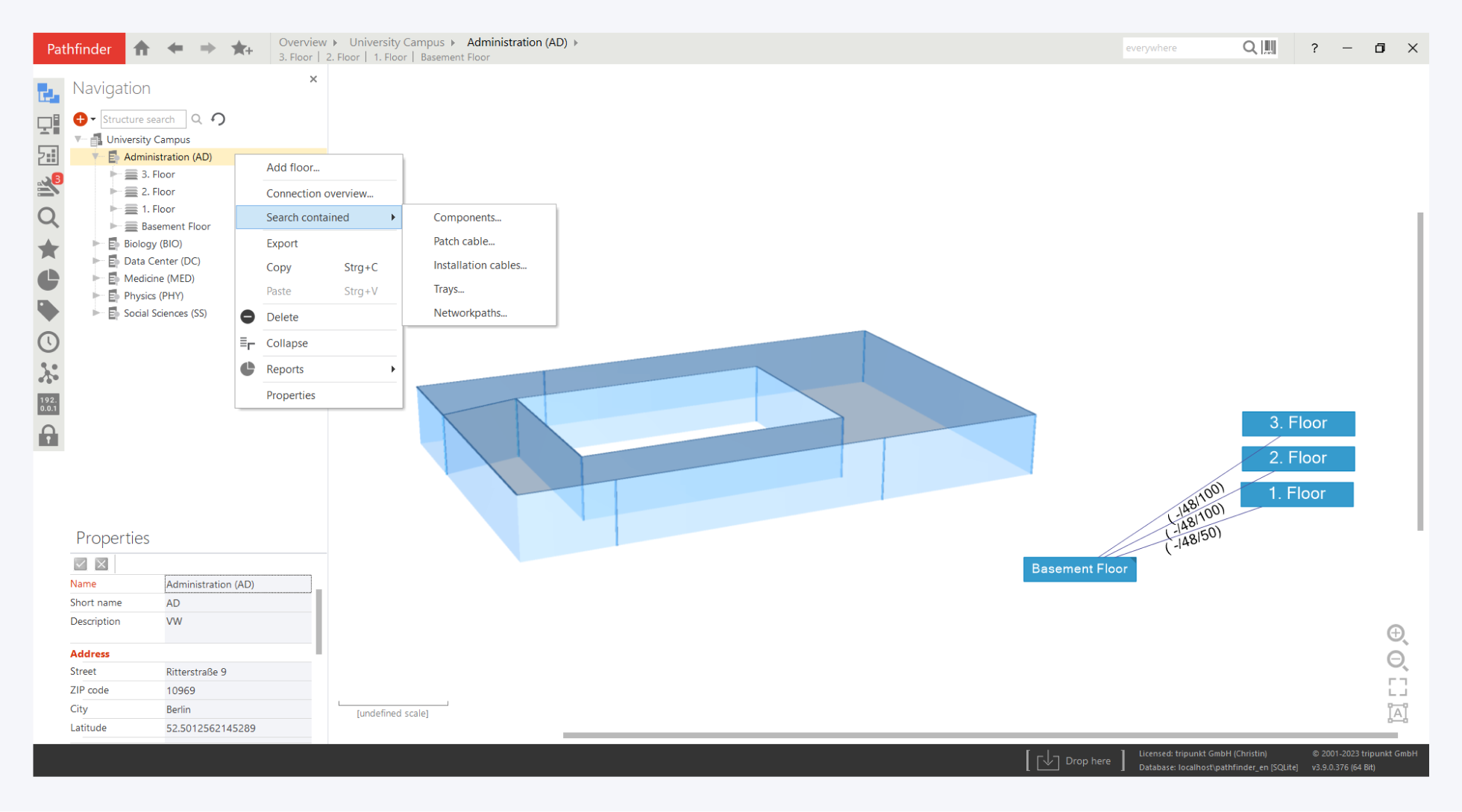
Task: Open the tags sidebar icon
Action: [x=48, y=310]
